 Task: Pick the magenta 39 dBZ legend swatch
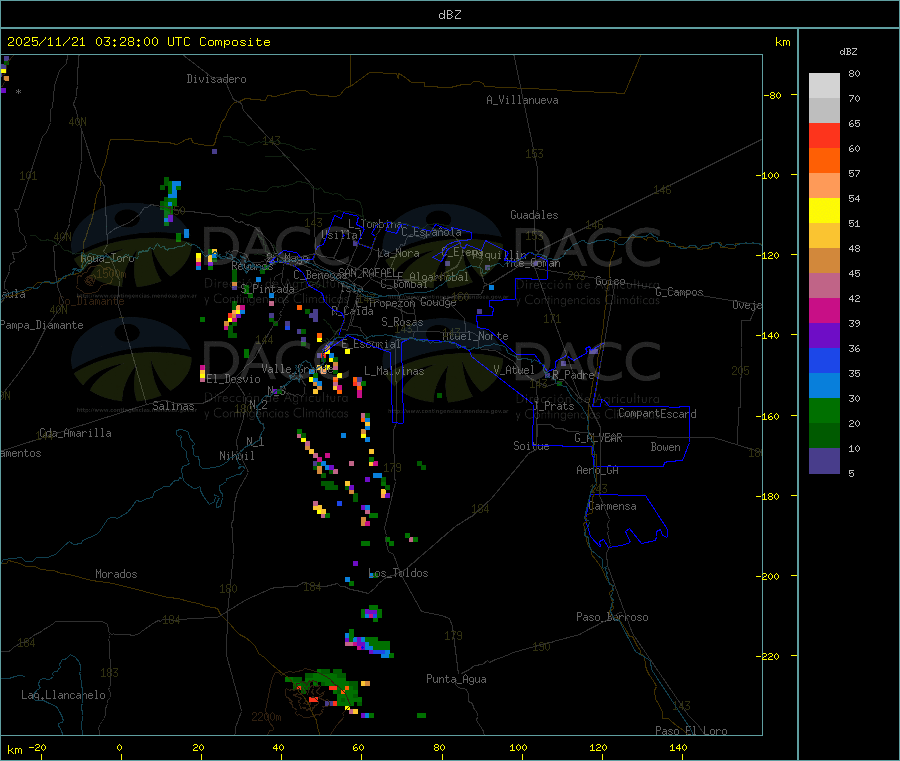pyautogui.click(x=824, y=310)
